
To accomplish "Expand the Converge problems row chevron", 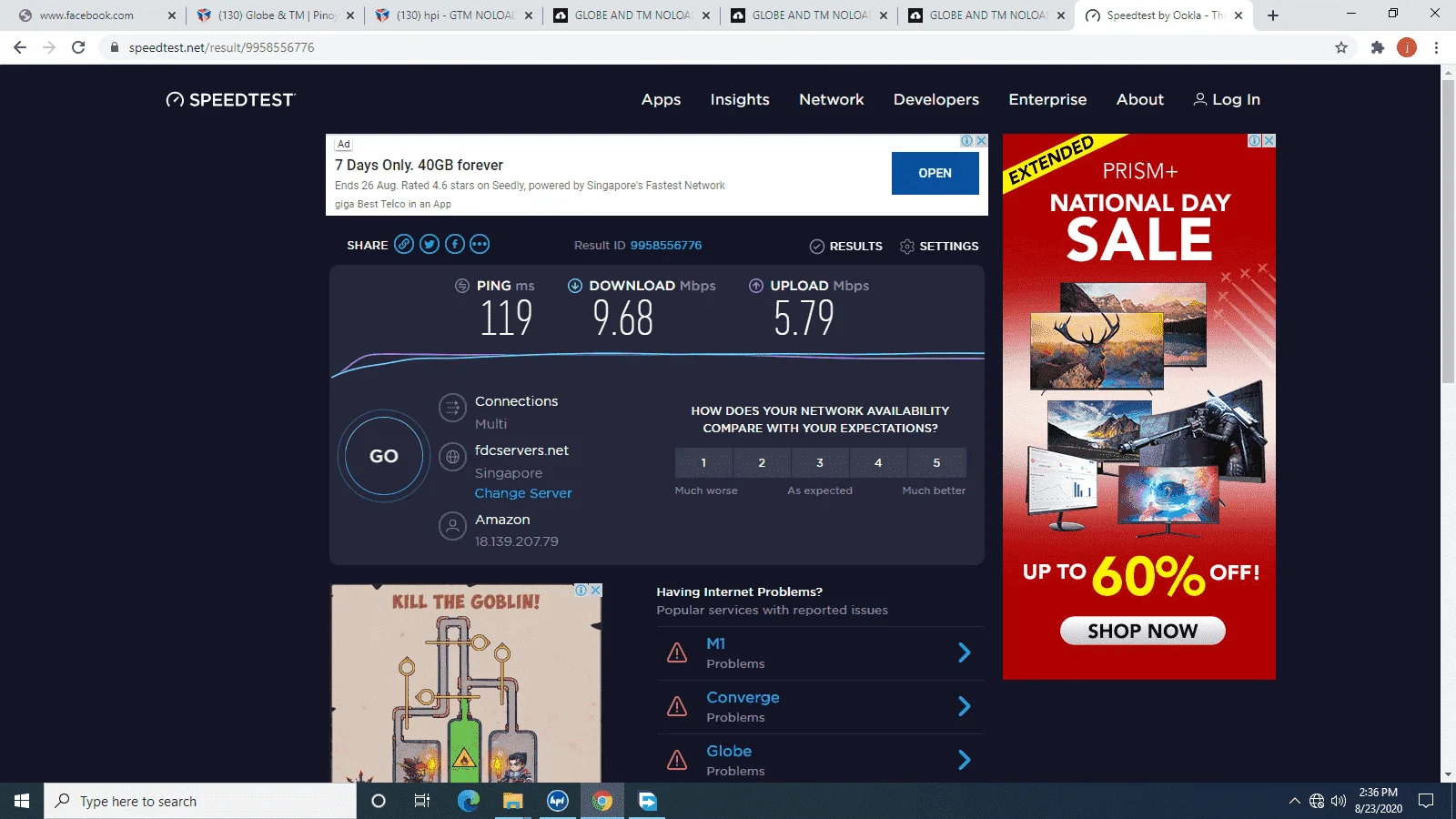I will pos(965,706).
